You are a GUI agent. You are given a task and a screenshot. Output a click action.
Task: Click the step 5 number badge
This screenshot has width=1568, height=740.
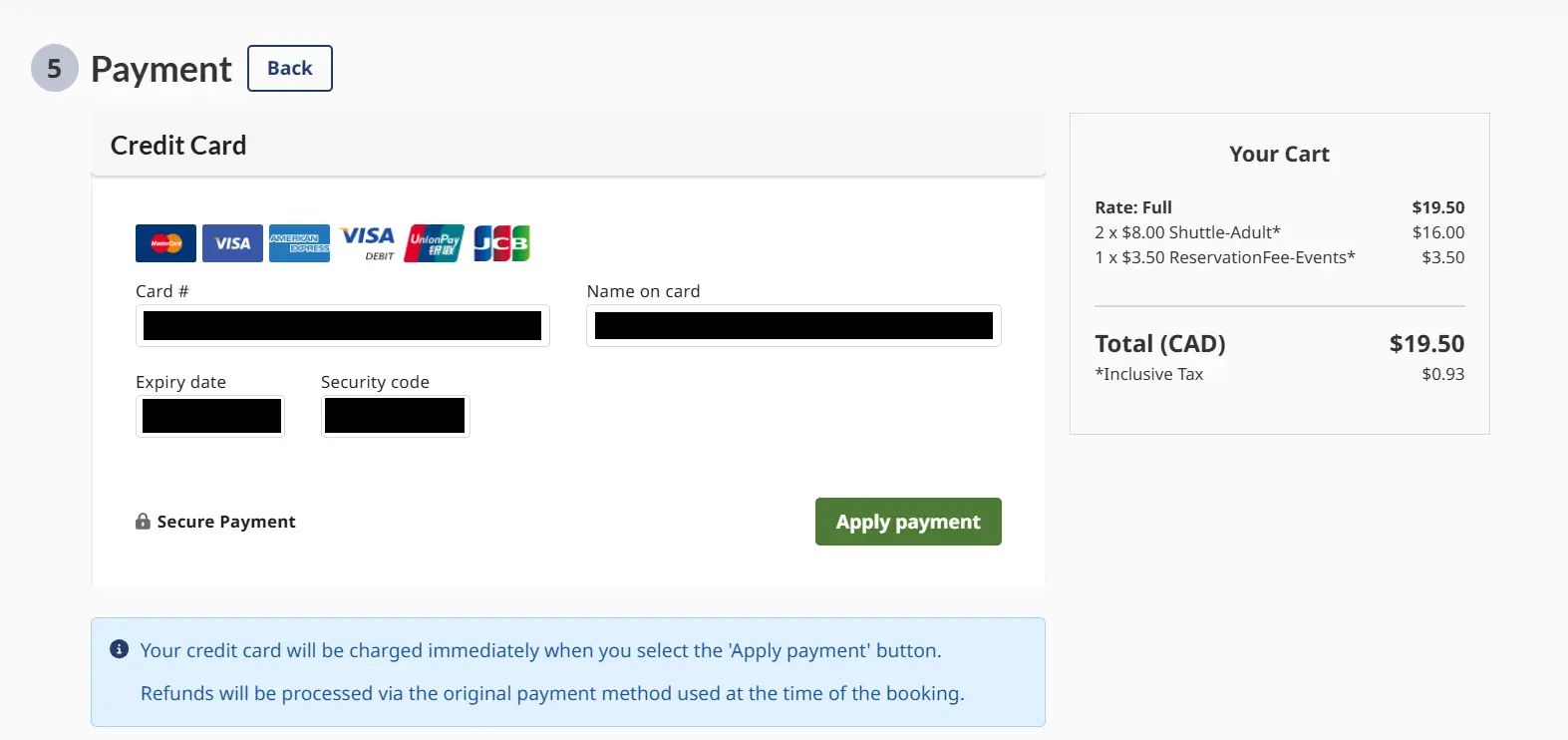(x=55, y=68)
